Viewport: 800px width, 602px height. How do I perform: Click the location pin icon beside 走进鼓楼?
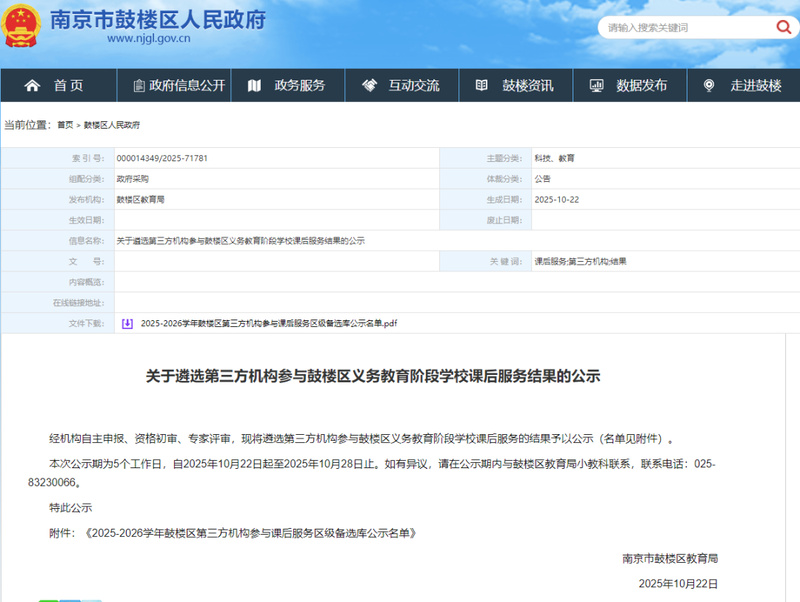[708, 85]
